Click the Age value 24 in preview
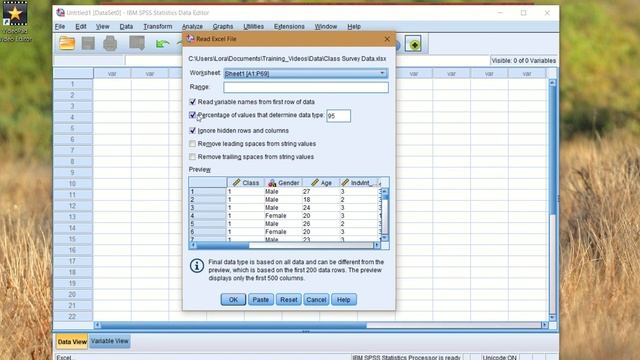 pyautogui.click(x=307, y=208)
